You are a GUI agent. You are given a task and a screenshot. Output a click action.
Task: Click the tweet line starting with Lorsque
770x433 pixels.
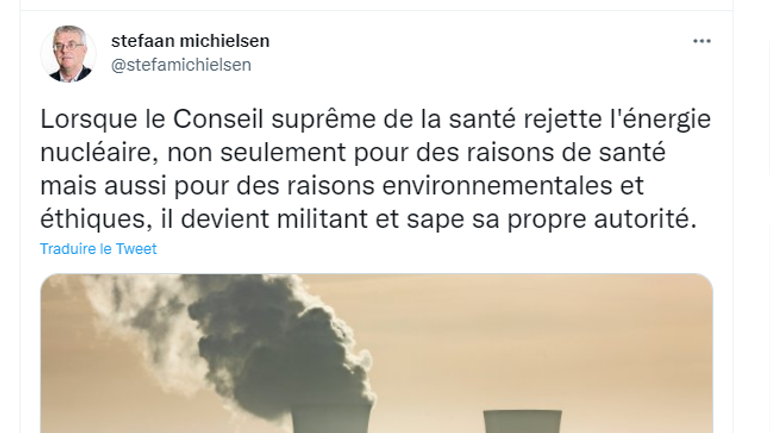pyautogui.click(x=376, y=119)
